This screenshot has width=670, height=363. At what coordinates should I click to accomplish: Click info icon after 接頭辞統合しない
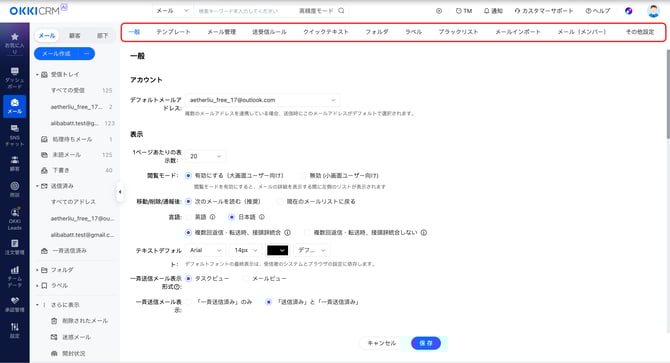423,233
